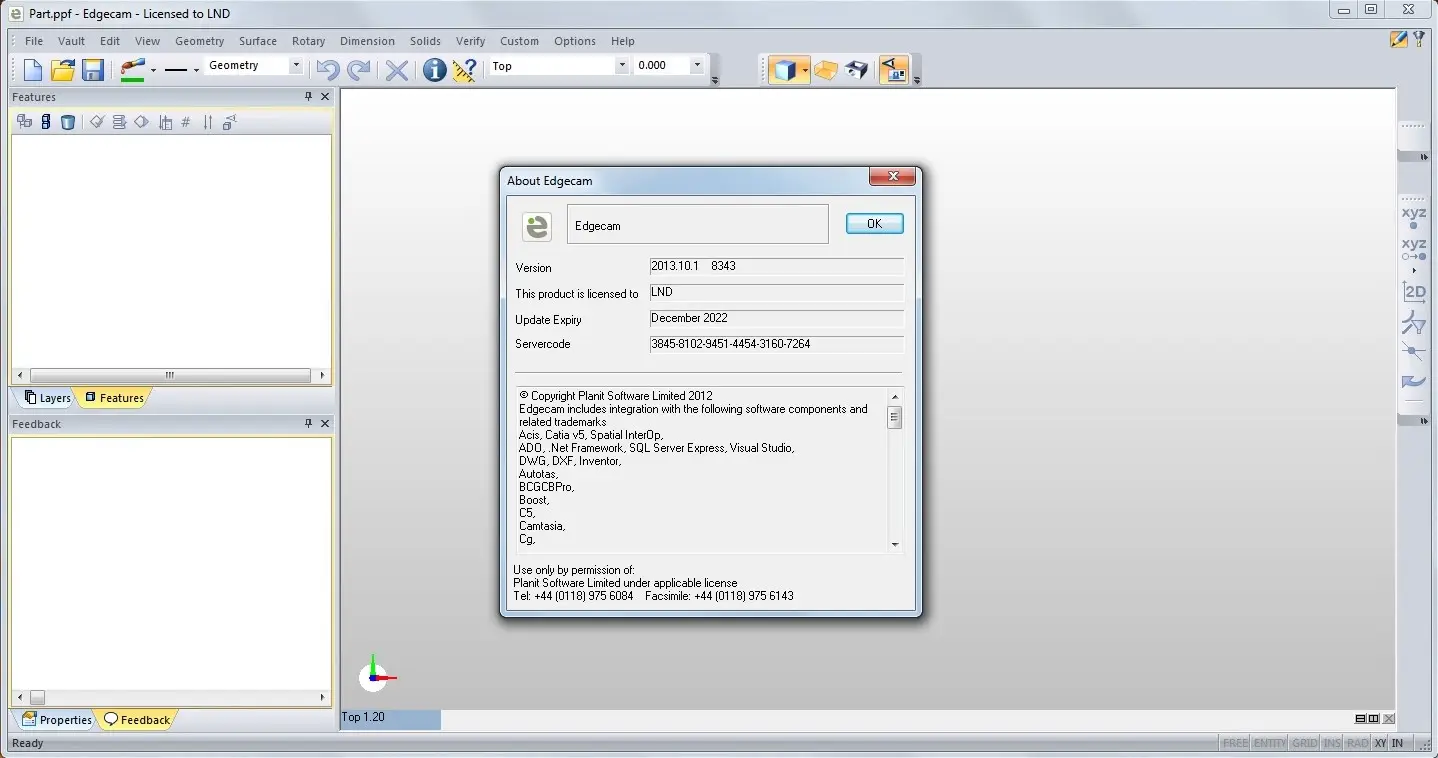Click the up-down arrows icon in Features toolbar
The width and height of the screenshot is (1438, 758).
coord(208,122)
